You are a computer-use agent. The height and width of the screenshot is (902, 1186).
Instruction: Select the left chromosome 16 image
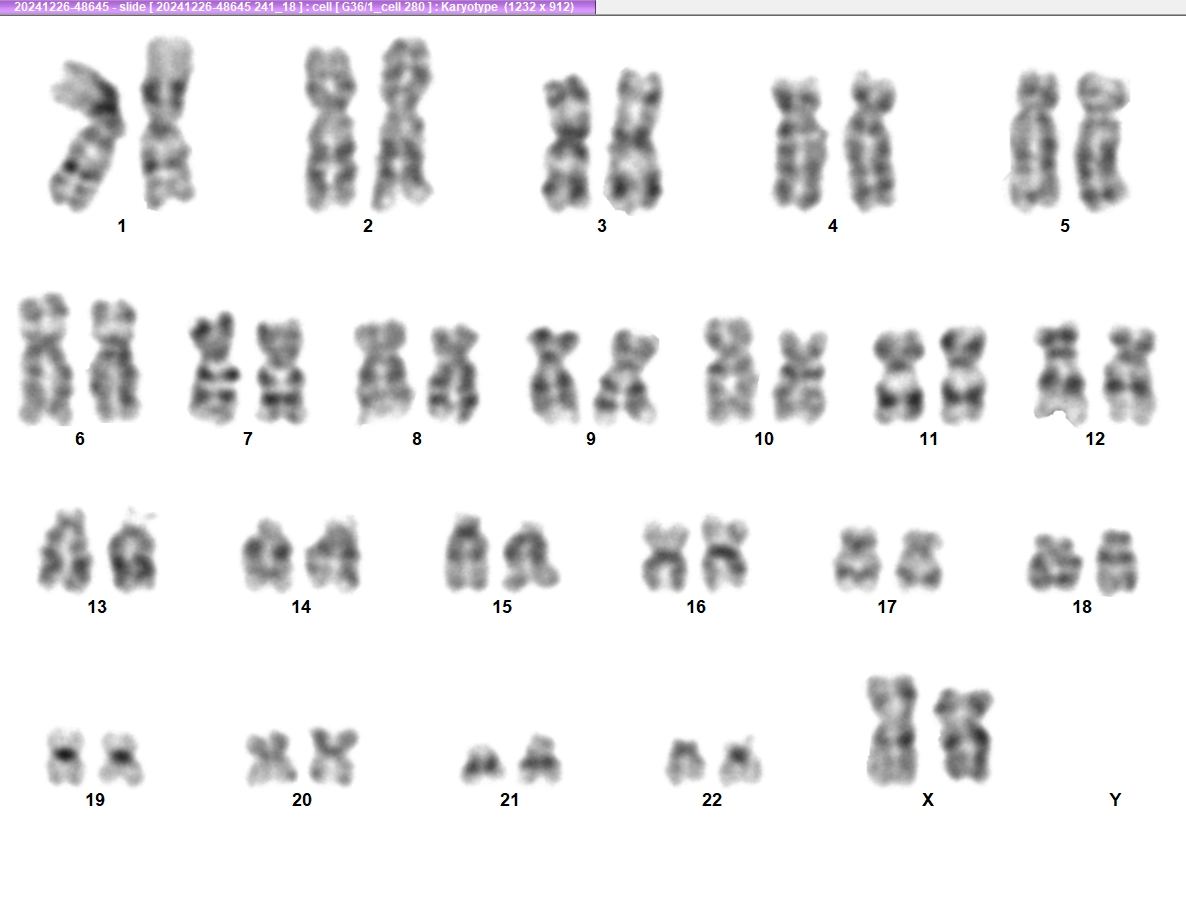tap(665, 556)
